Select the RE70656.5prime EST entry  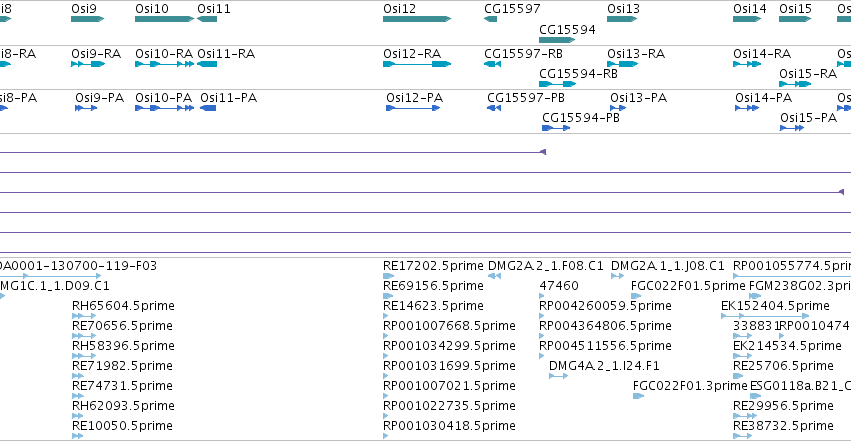coord(122,326)
